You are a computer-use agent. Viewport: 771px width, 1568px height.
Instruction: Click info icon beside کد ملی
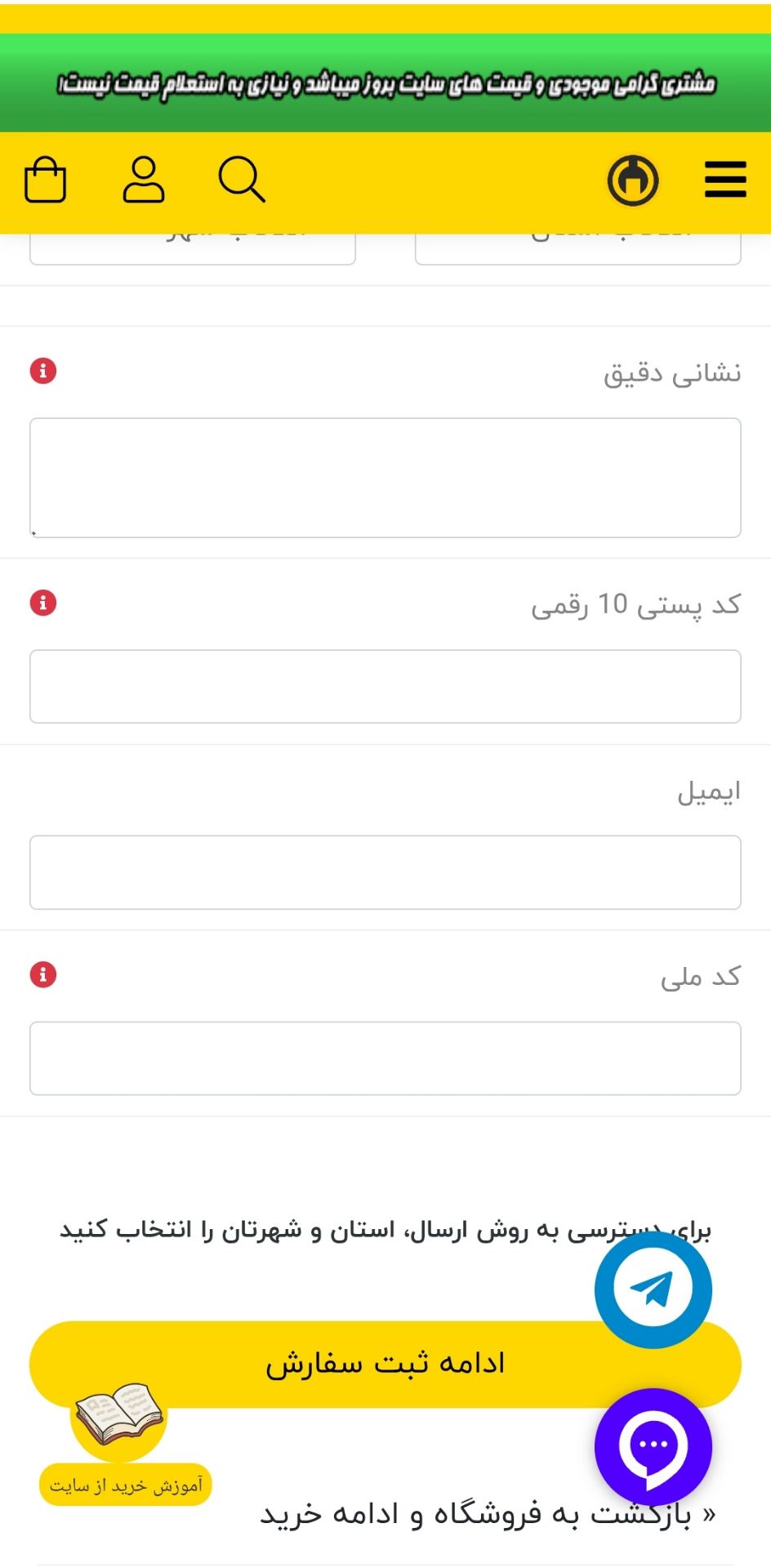click(x=43, y=974)
